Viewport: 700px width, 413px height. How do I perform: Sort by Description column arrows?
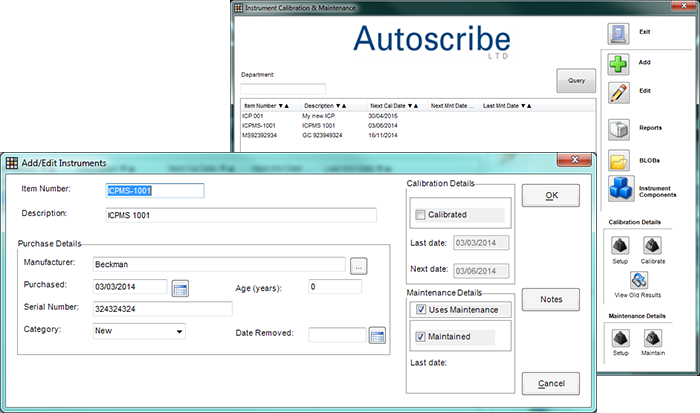[x=341, y=106]
